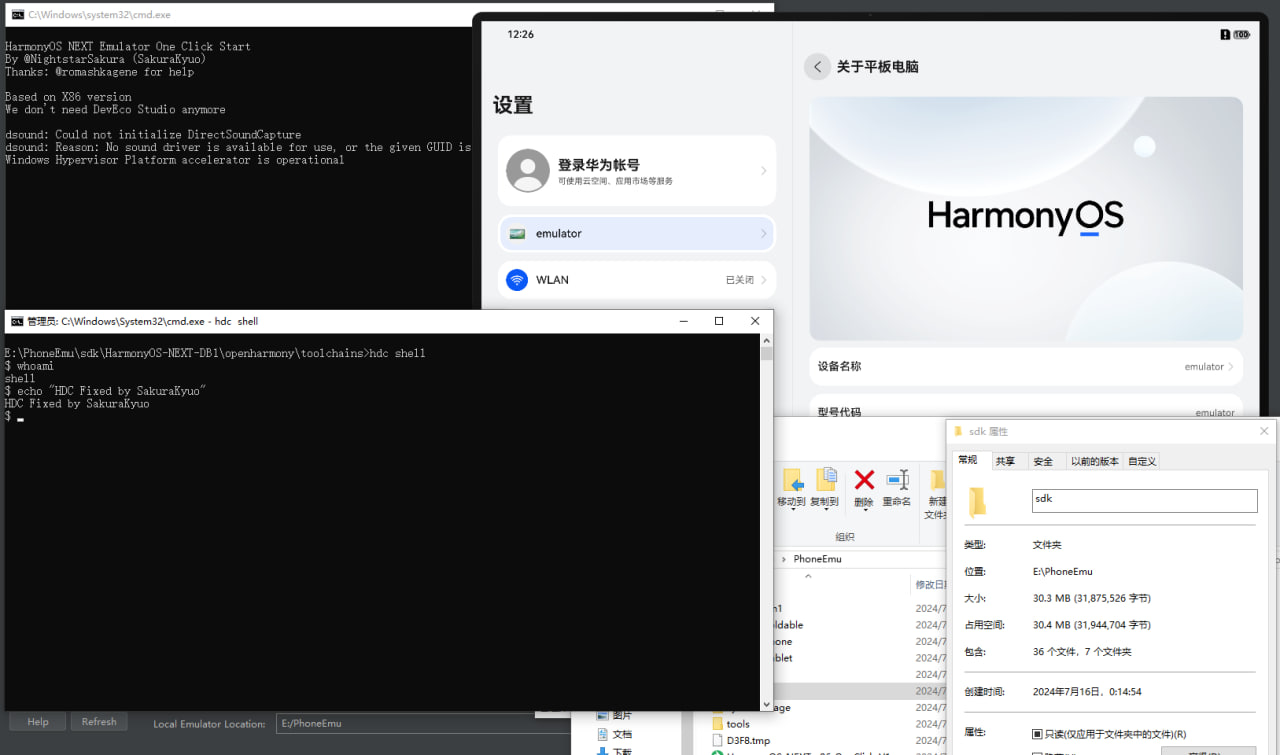Viewport: 1280px width, 755px height.
Task: Open 设备名称 emulator row chevron
Action: click(1230, 367)
